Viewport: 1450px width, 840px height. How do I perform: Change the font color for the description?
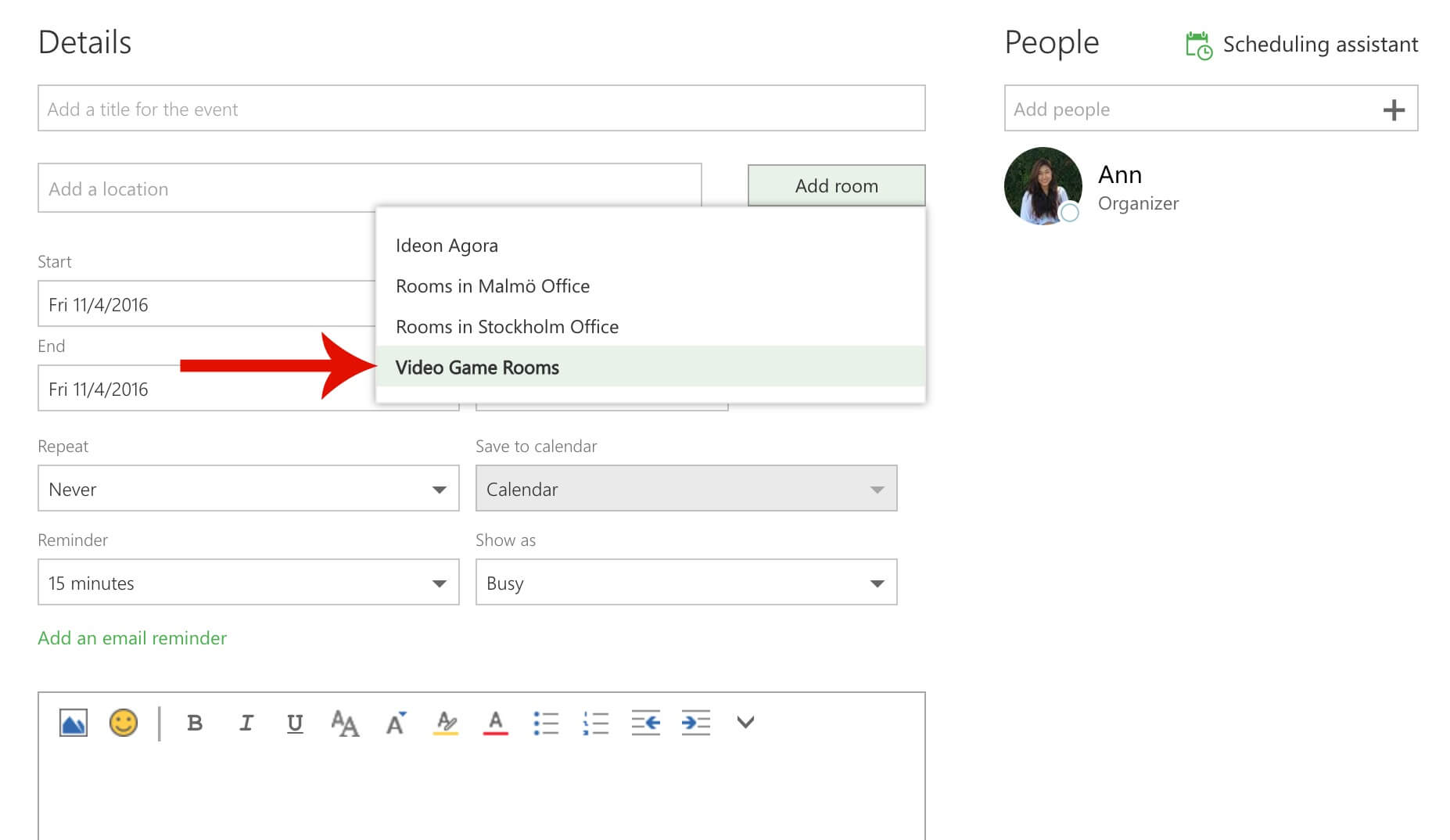coord(495,723)
